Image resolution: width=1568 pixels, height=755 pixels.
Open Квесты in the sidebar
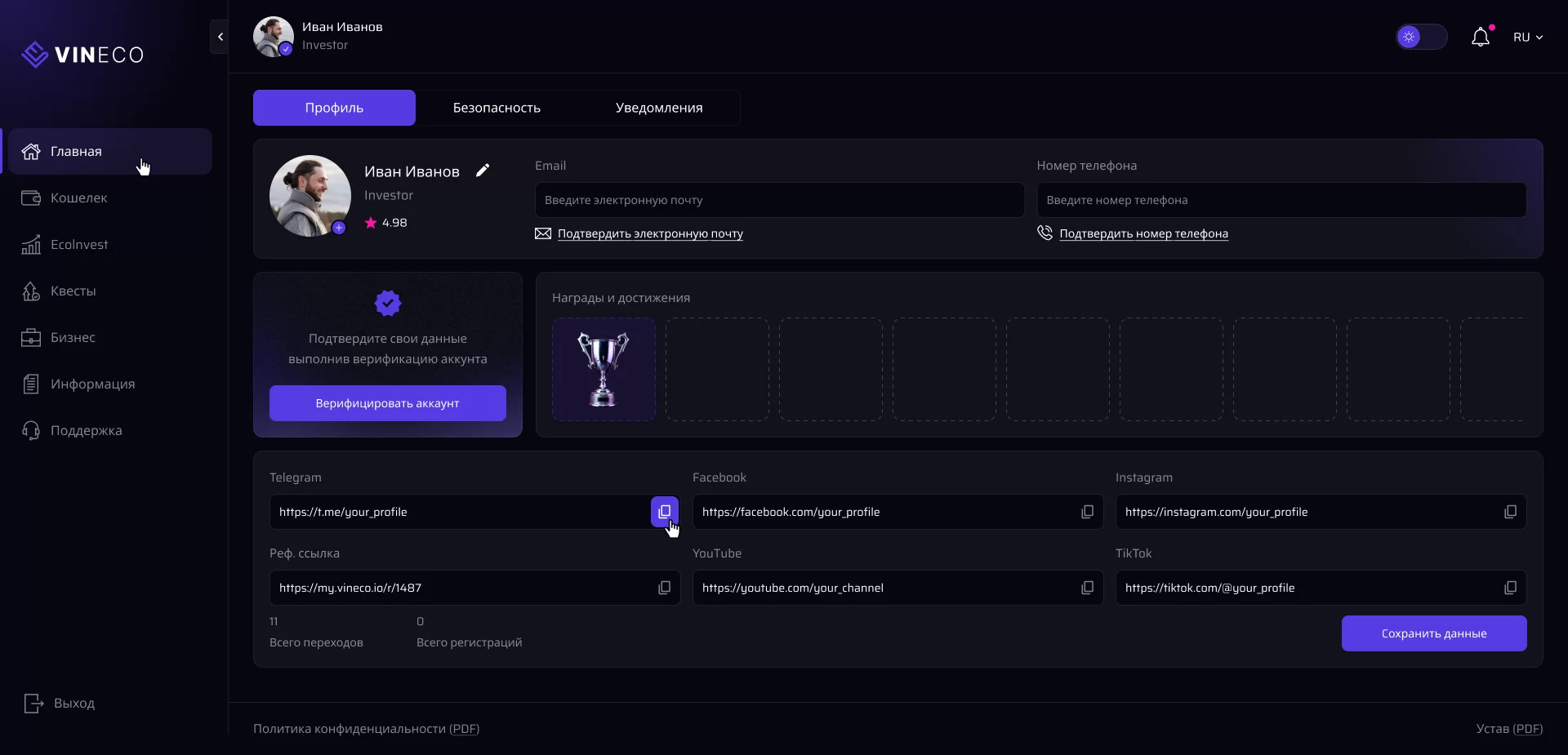point(73,291)
